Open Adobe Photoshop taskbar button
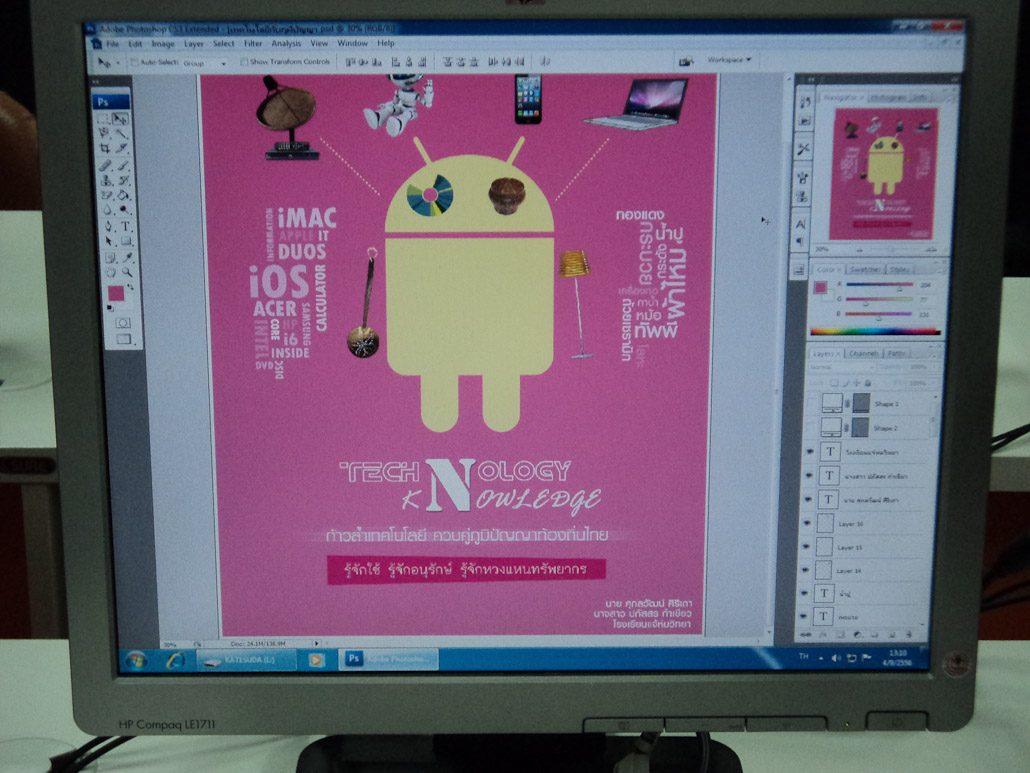Screen dimensions: 1030x773 (388, 659)
